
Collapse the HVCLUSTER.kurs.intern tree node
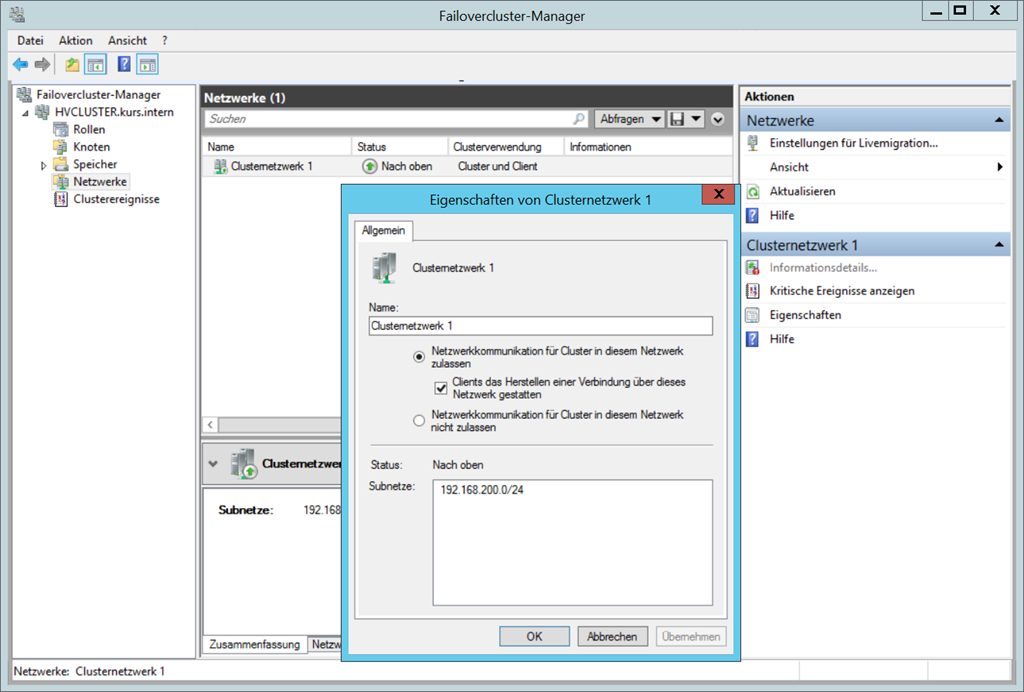coord(25,113)
